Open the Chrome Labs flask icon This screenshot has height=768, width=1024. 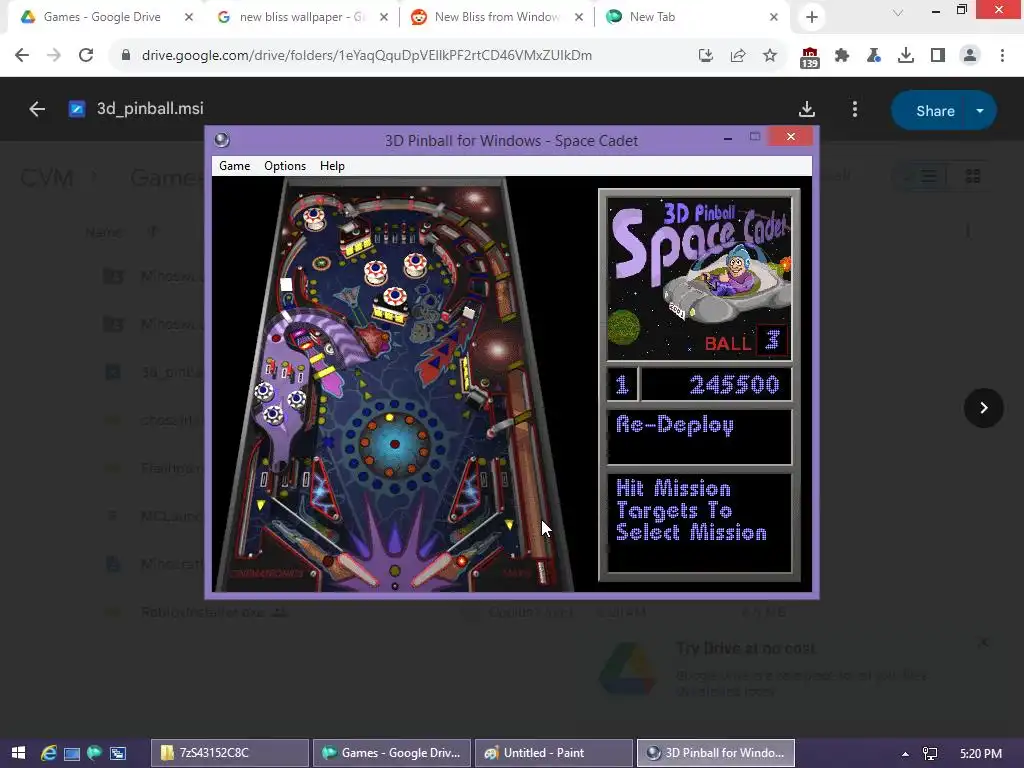874,56
